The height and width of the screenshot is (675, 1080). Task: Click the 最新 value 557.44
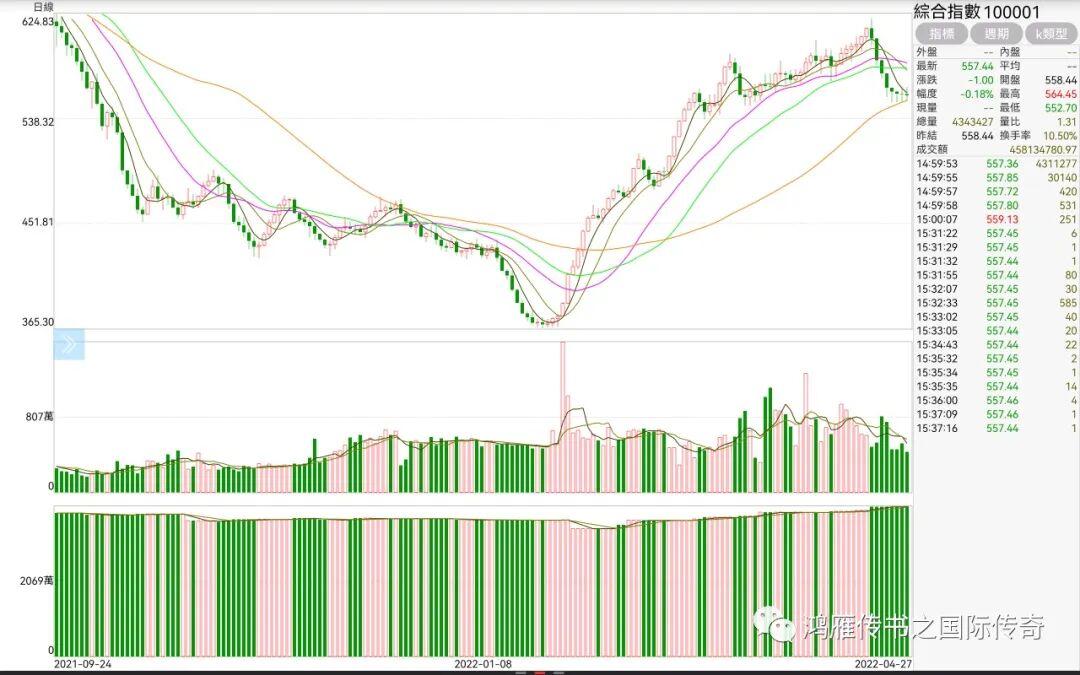(977, 66)
